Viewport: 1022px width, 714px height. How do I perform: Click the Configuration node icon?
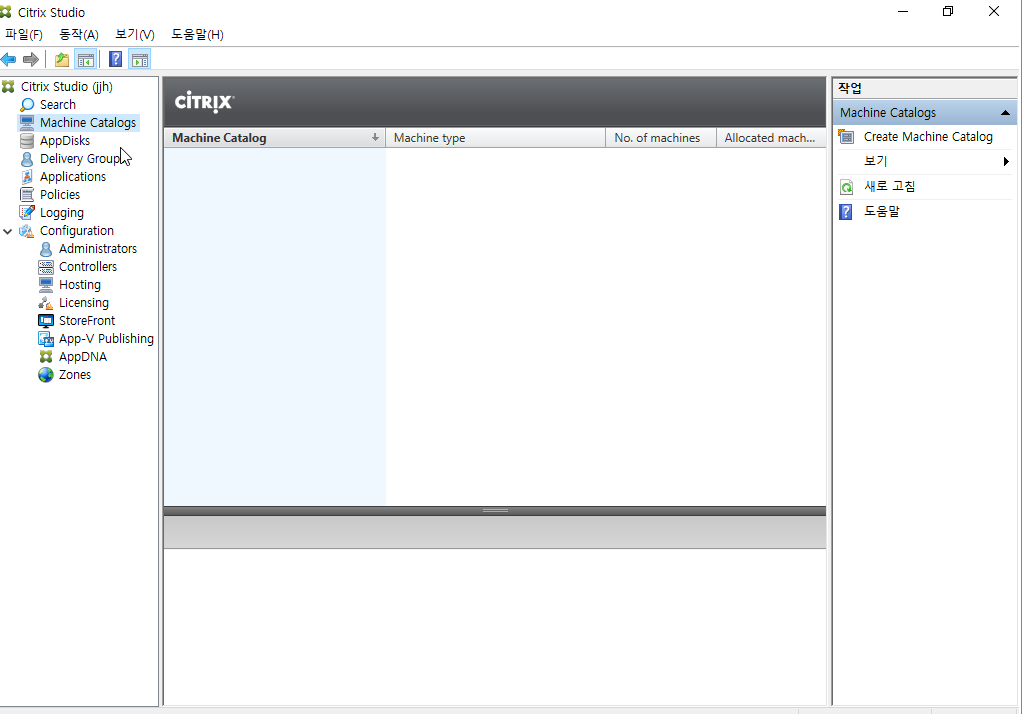(27, 231)
